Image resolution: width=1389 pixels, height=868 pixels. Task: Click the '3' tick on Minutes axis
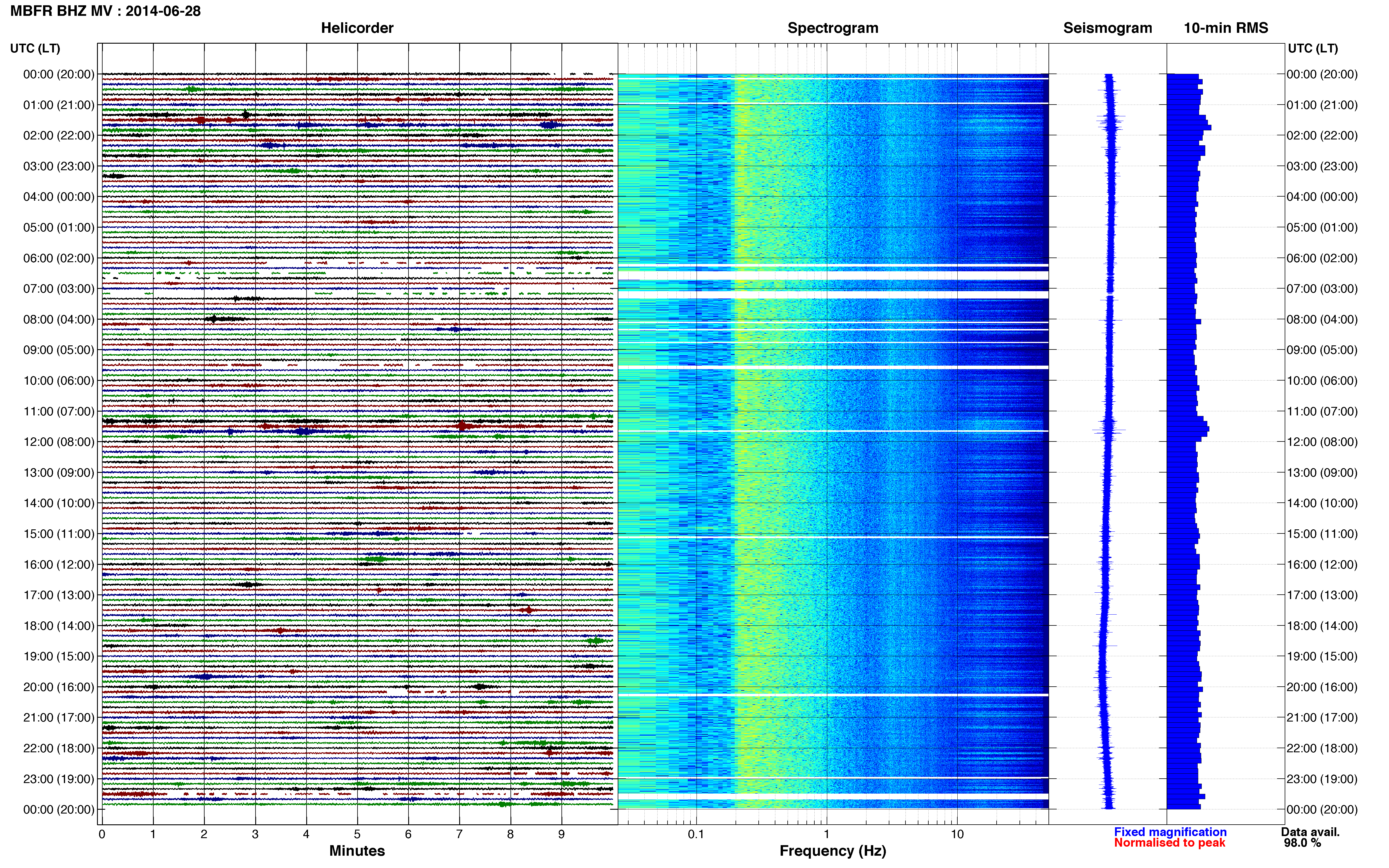pos(255,834)
